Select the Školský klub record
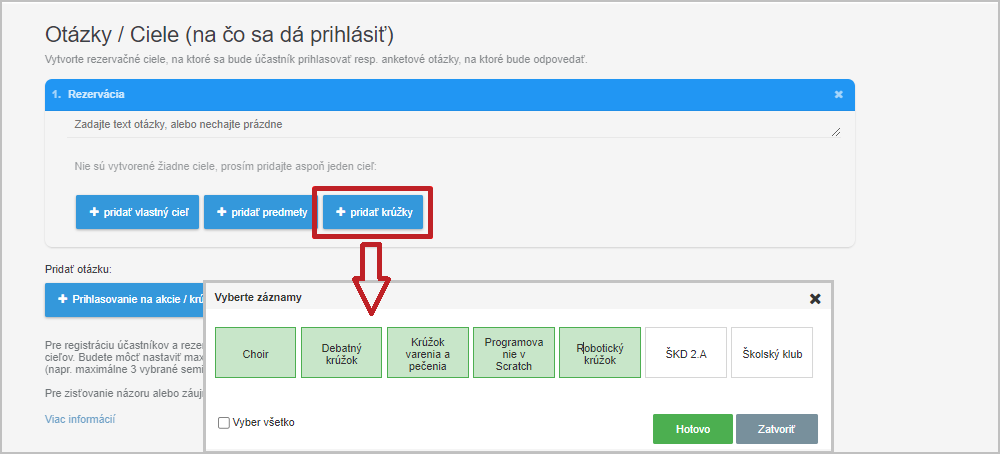The image size is (1000, 454). click(x=772, y=353)
